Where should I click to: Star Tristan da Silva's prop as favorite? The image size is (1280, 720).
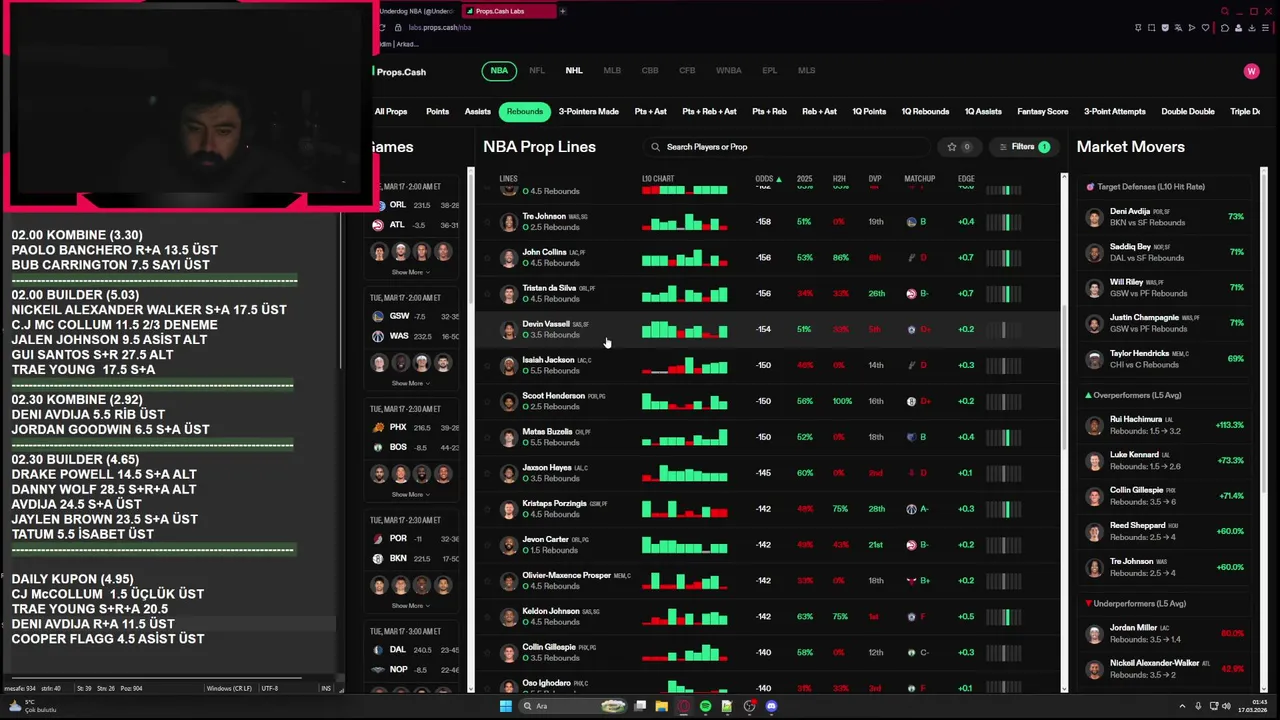[488, 294]
